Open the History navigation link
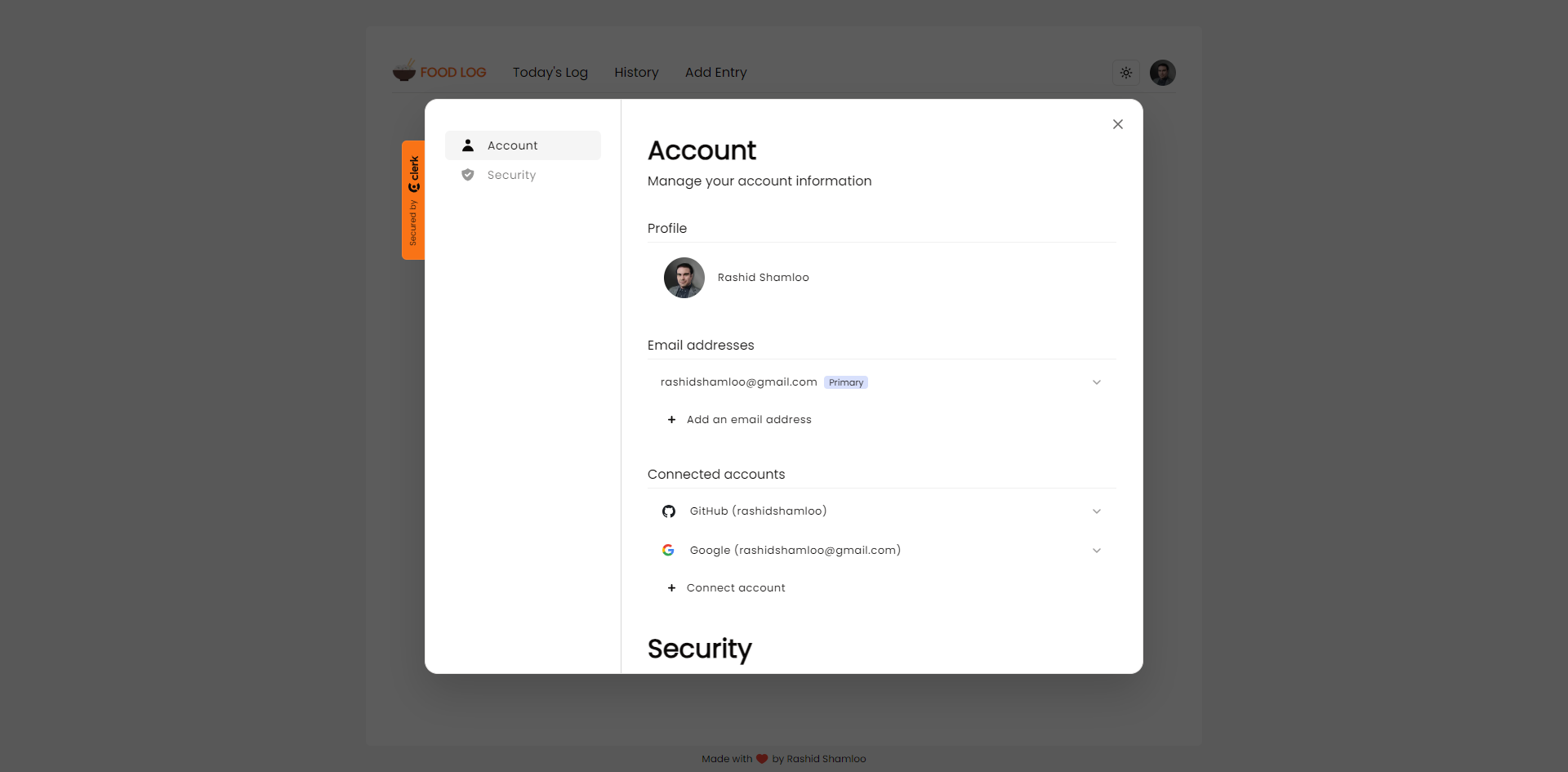This screenshot has width=1568, height=772. (636, 73)
